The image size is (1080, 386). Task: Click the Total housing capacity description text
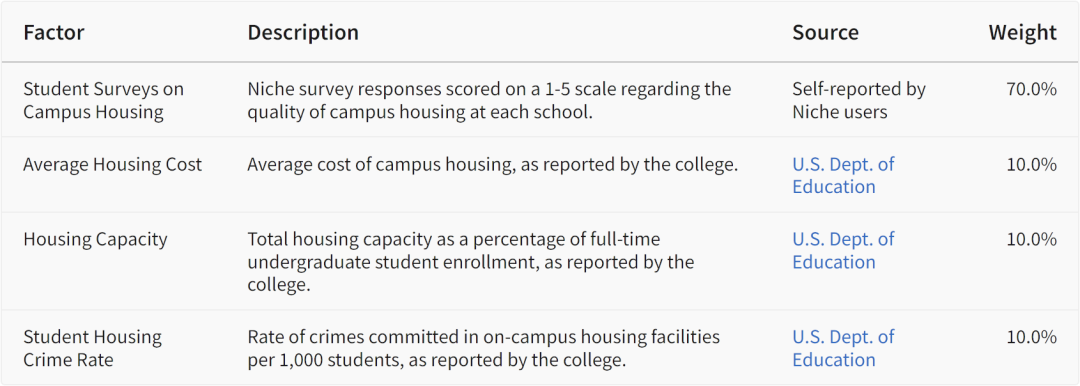coord(470,261)
